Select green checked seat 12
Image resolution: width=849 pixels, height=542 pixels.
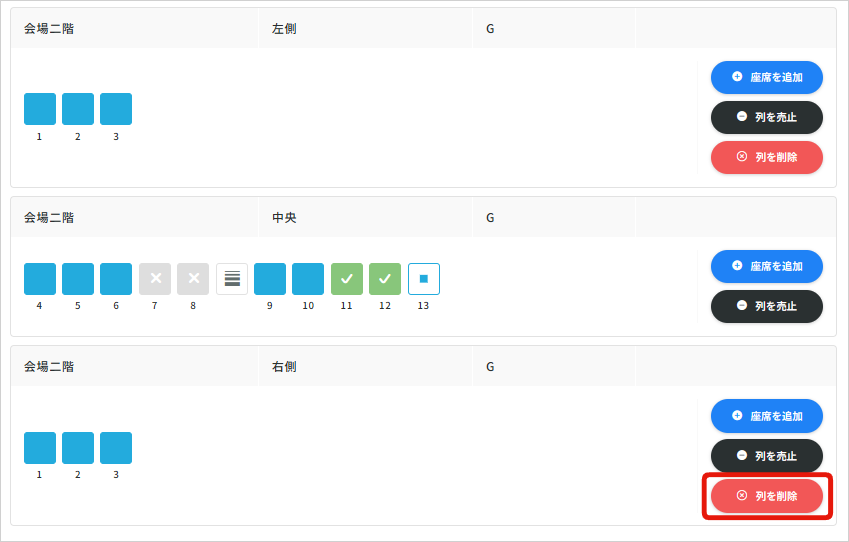(x=385, y=279)
